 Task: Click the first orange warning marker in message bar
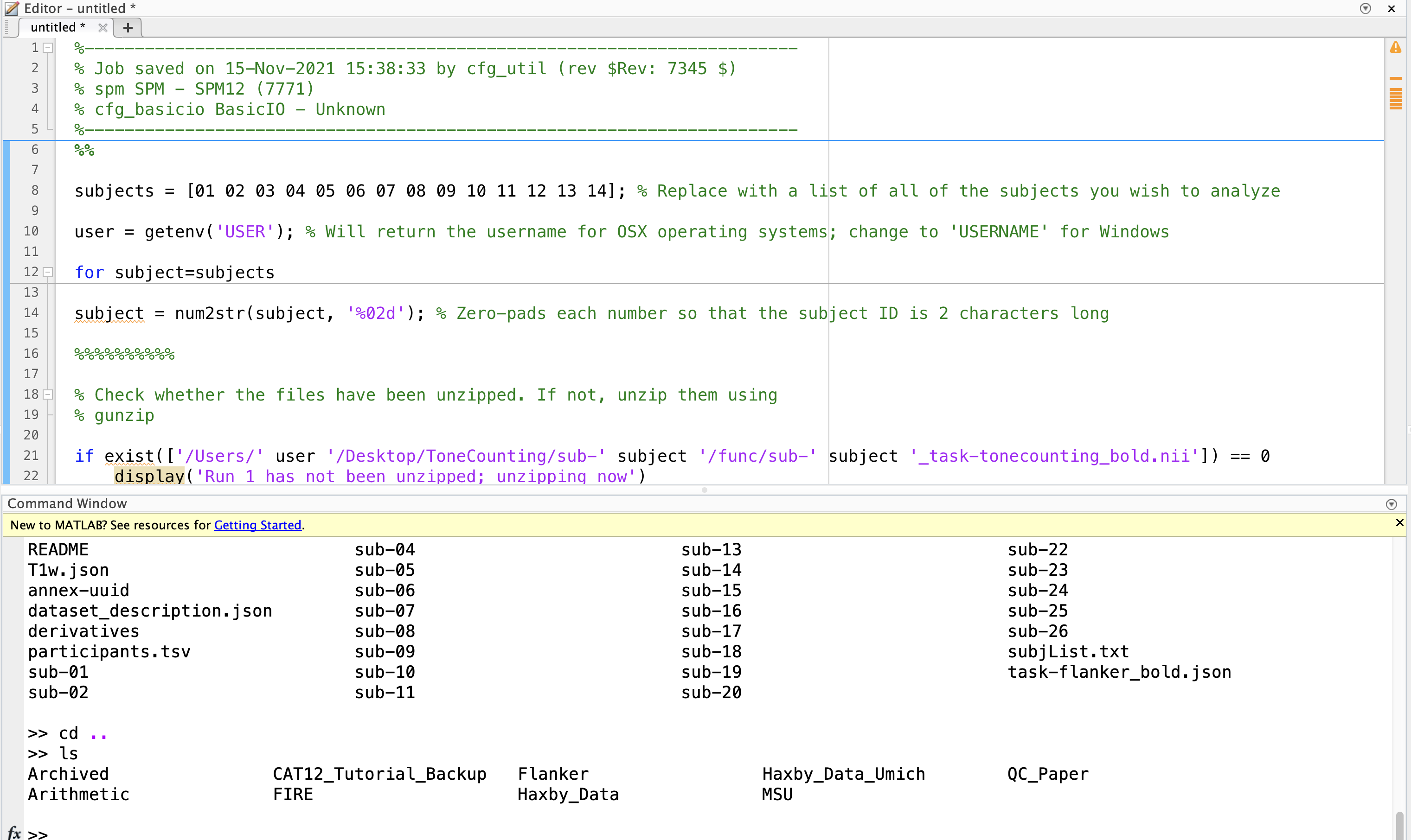1395,78
